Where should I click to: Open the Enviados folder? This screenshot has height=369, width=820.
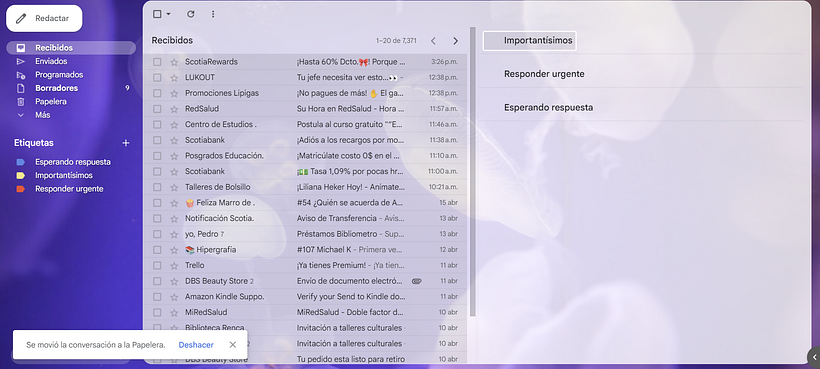pyautogui.click(x=51, y=61)
